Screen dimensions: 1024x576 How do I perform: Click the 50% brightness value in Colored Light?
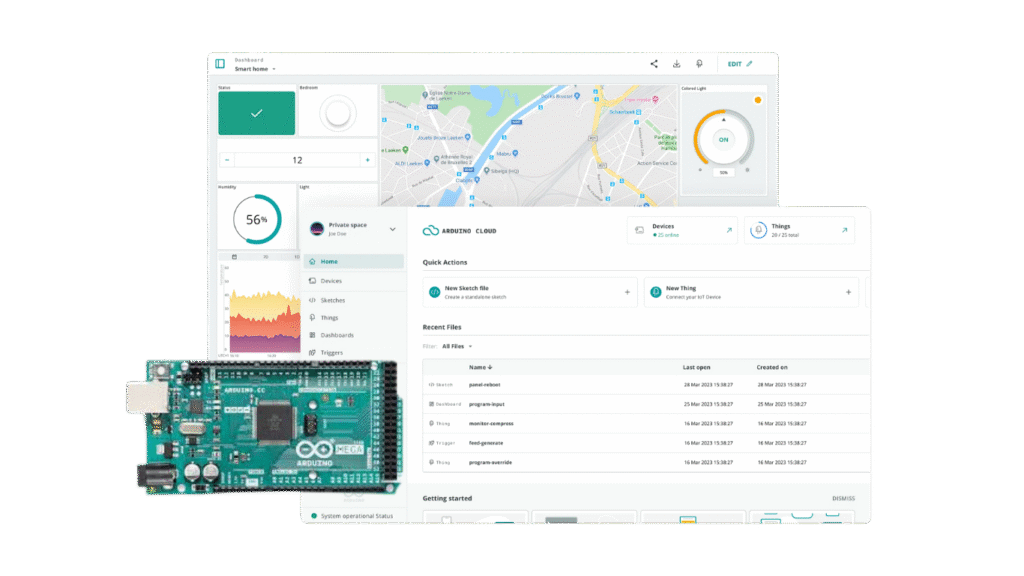click(724, 172)
